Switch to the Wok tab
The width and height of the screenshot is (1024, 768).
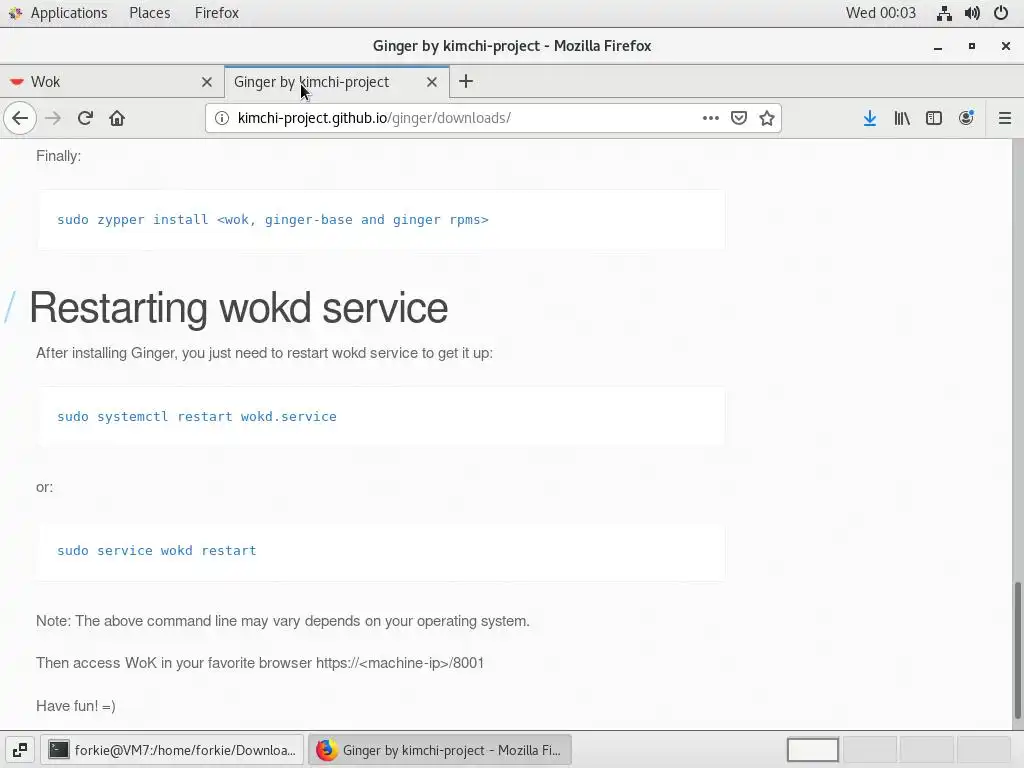click(112, 82)
